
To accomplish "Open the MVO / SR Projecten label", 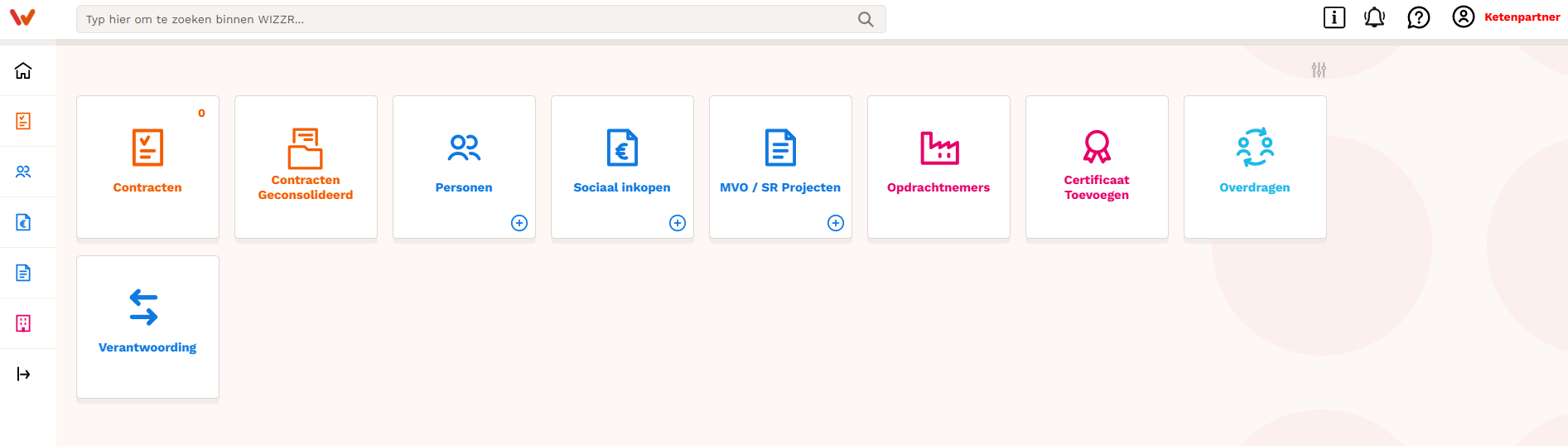I will (x=780, y=187).
